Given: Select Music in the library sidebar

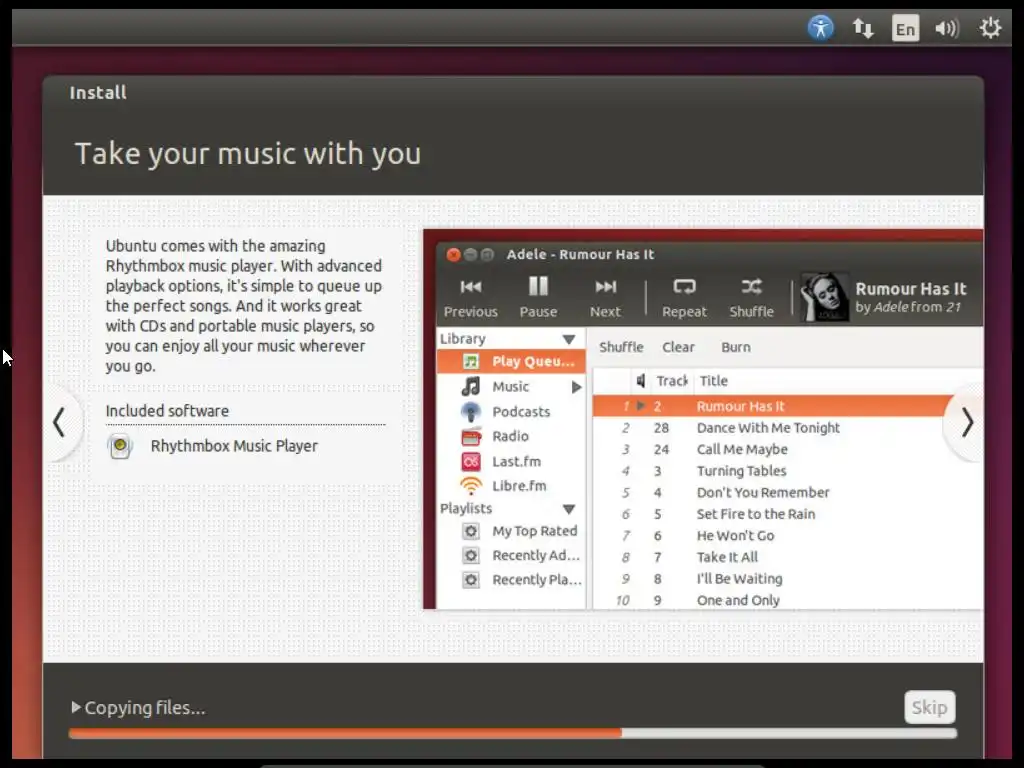Looking at the screenshot, I should 511,387.
